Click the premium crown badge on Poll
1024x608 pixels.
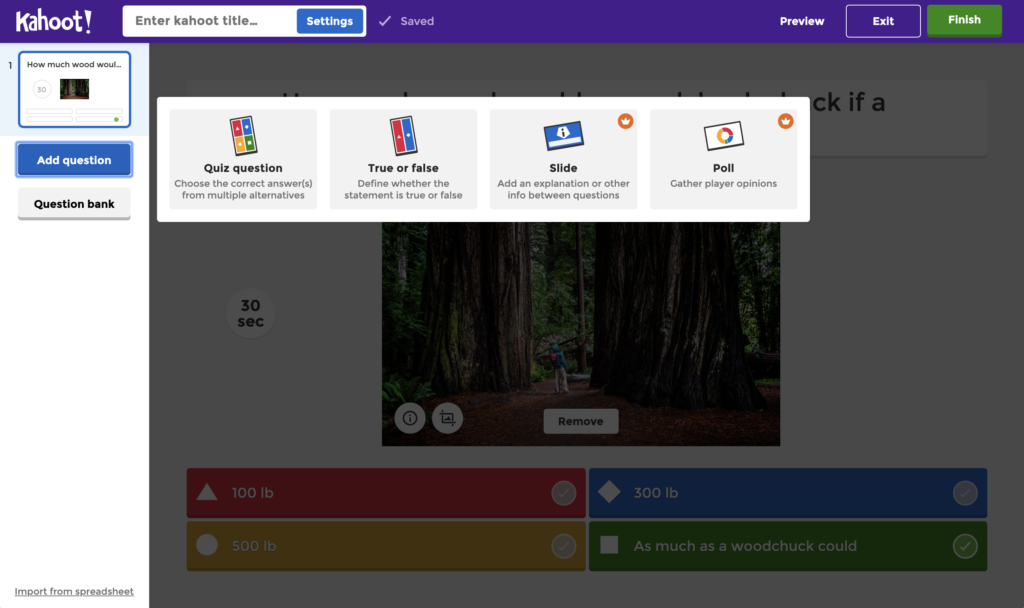point(786,120)
